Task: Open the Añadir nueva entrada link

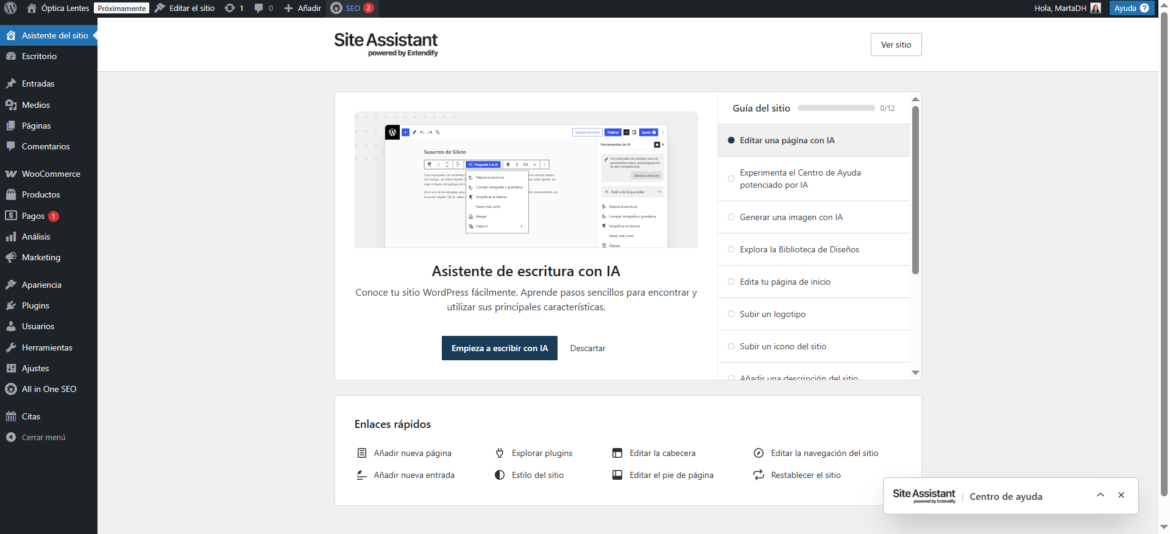Action: pyautogui.click(x=405, y=475)
